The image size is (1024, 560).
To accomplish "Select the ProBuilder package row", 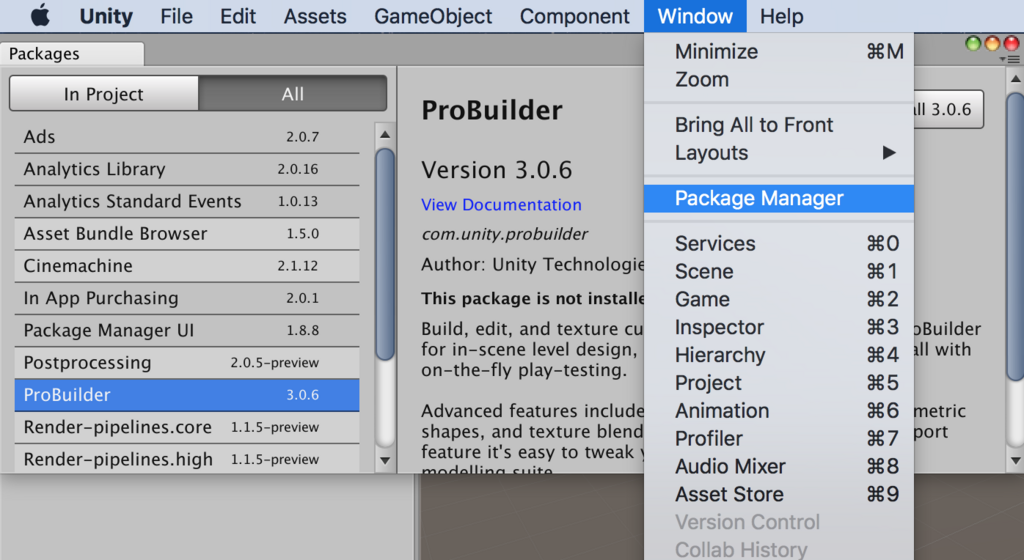I will [x=187, y=395].
